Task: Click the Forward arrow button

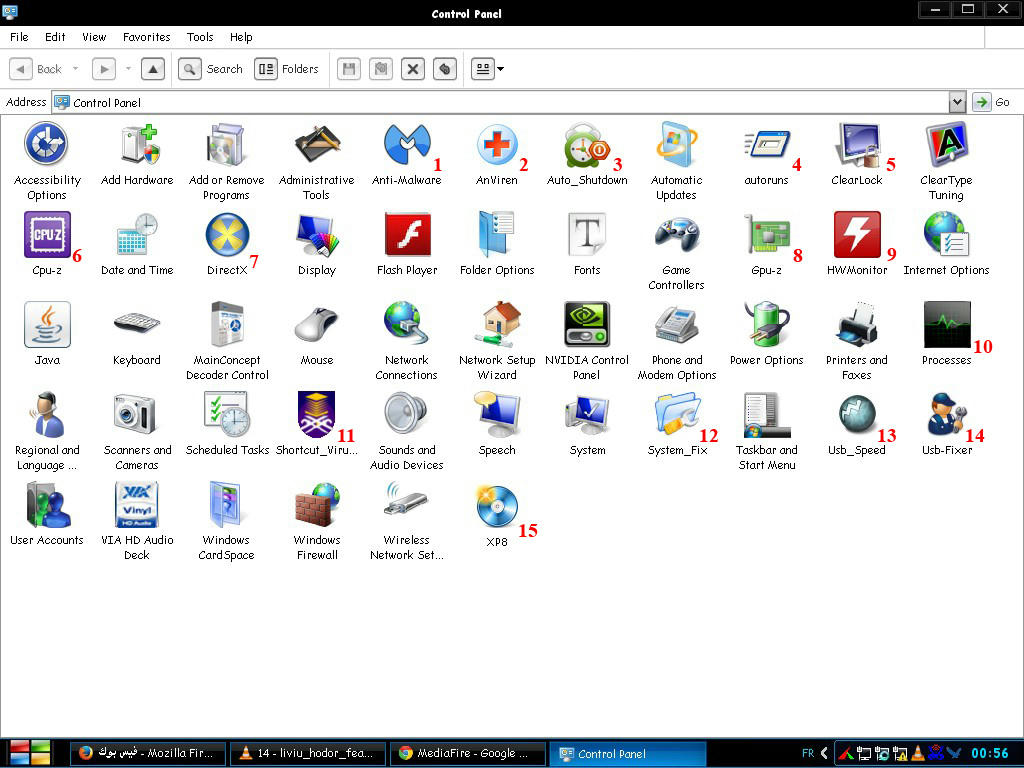Action: (104, 69)
